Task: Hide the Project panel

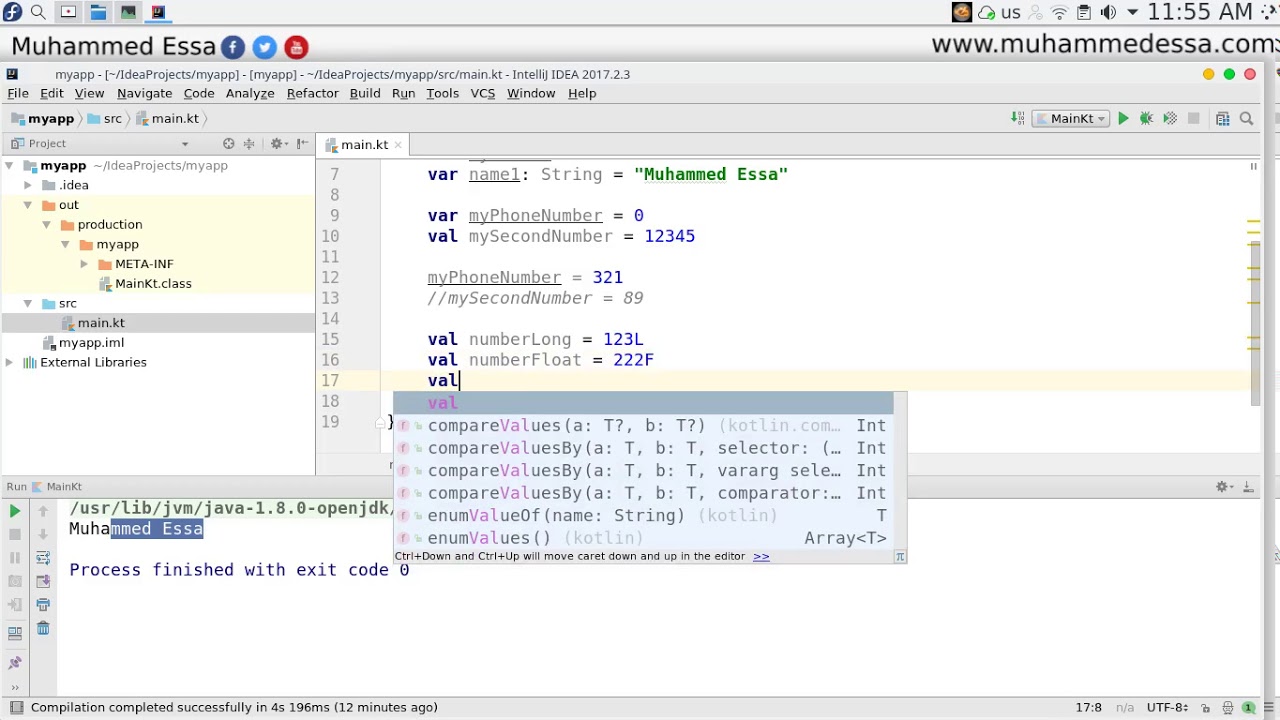Action: pyautogui.click(x=302, y=144)
